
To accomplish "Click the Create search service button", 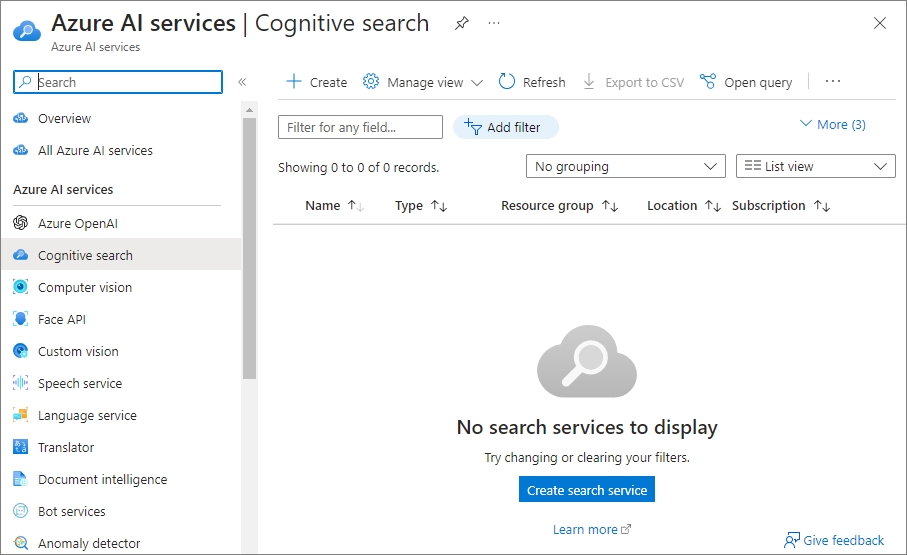I will point(587,490).
